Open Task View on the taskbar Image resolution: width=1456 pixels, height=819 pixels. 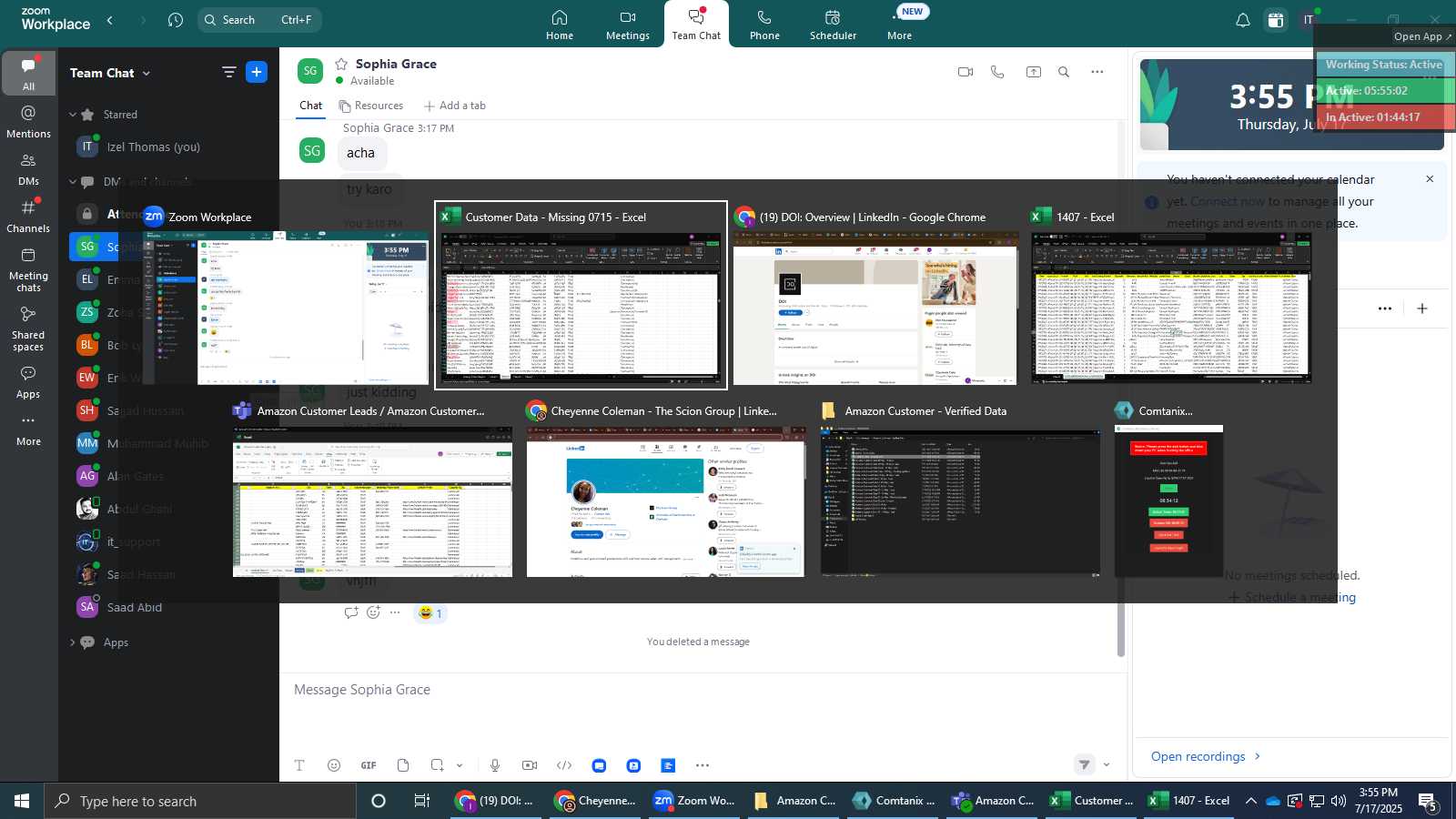(x=421, y=801)
